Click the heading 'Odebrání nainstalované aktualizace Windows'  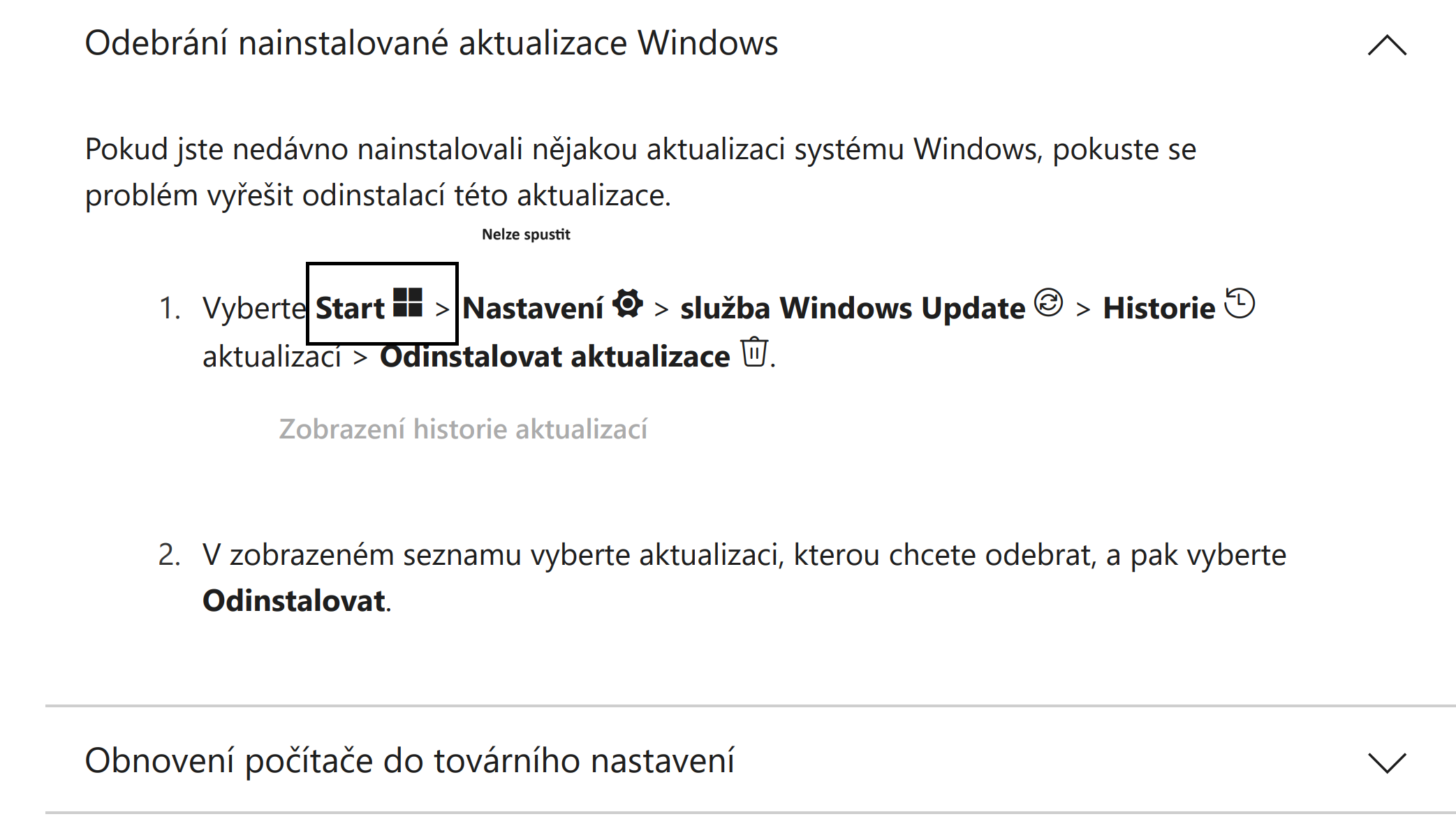pos(431,43)
